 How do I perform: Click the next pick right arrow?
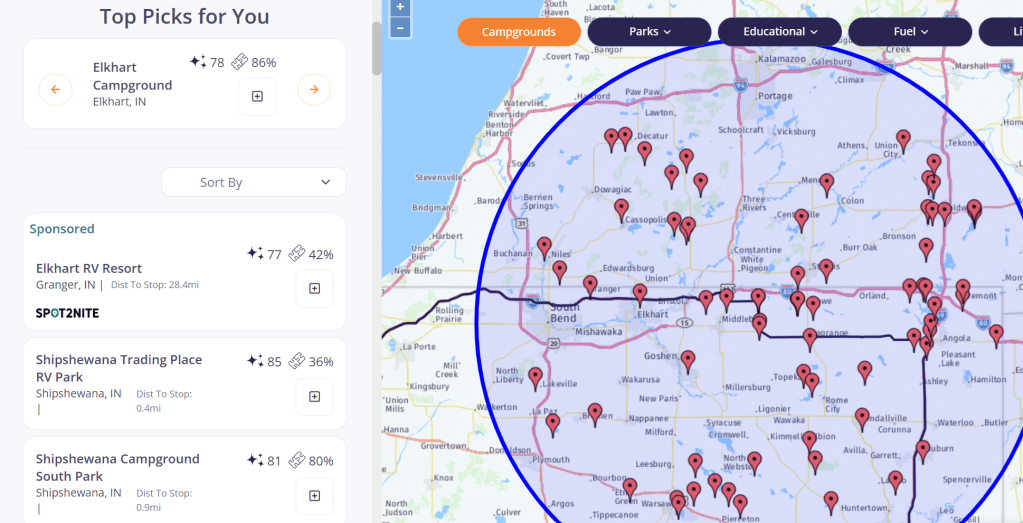click(x=313, y=90)
